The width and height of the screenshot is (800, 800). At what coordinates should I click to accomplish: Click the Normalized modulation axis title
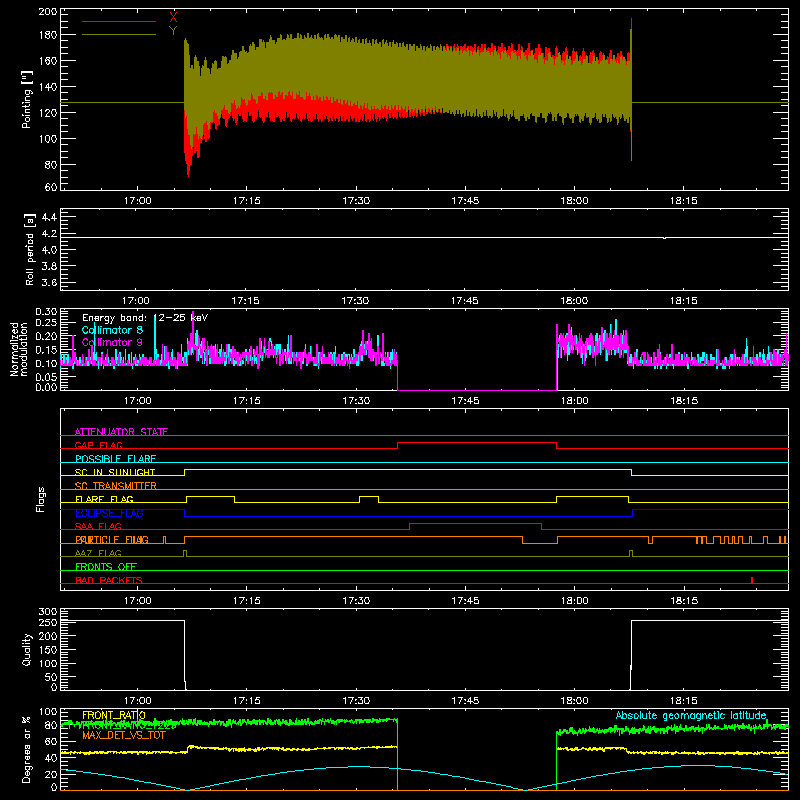18,349
